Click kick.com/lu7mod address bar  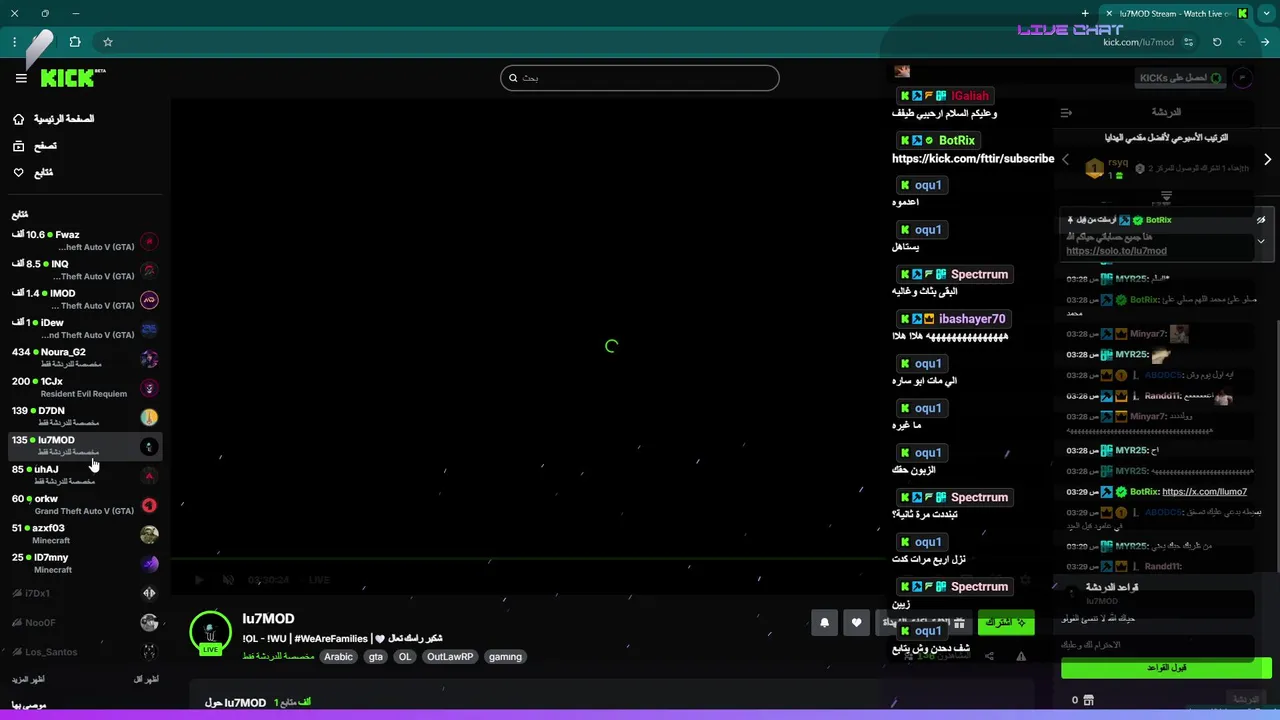[1138, 42]
